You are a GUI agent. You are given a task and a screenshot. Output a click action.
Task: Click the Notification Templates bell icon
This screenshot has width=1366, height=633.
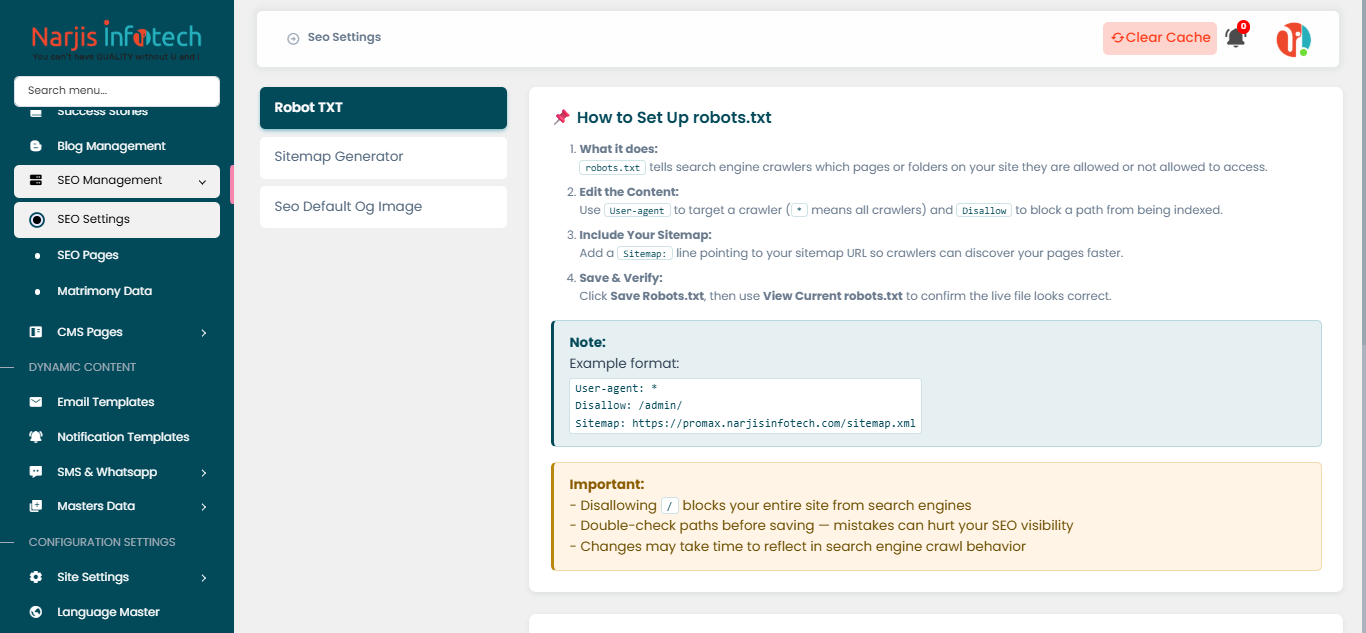point(36,437)
